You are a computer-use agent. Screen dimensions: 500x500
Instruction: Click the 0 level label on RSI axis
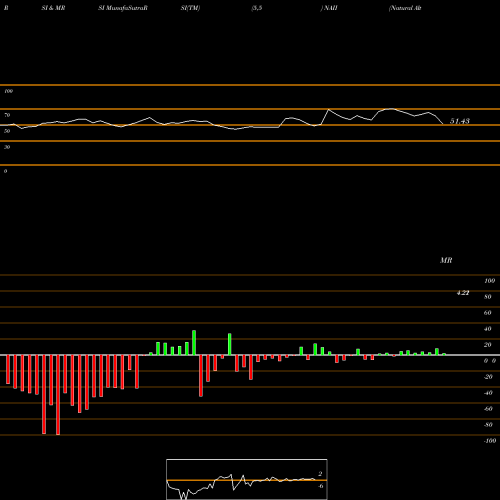click(x=5, y=171)
